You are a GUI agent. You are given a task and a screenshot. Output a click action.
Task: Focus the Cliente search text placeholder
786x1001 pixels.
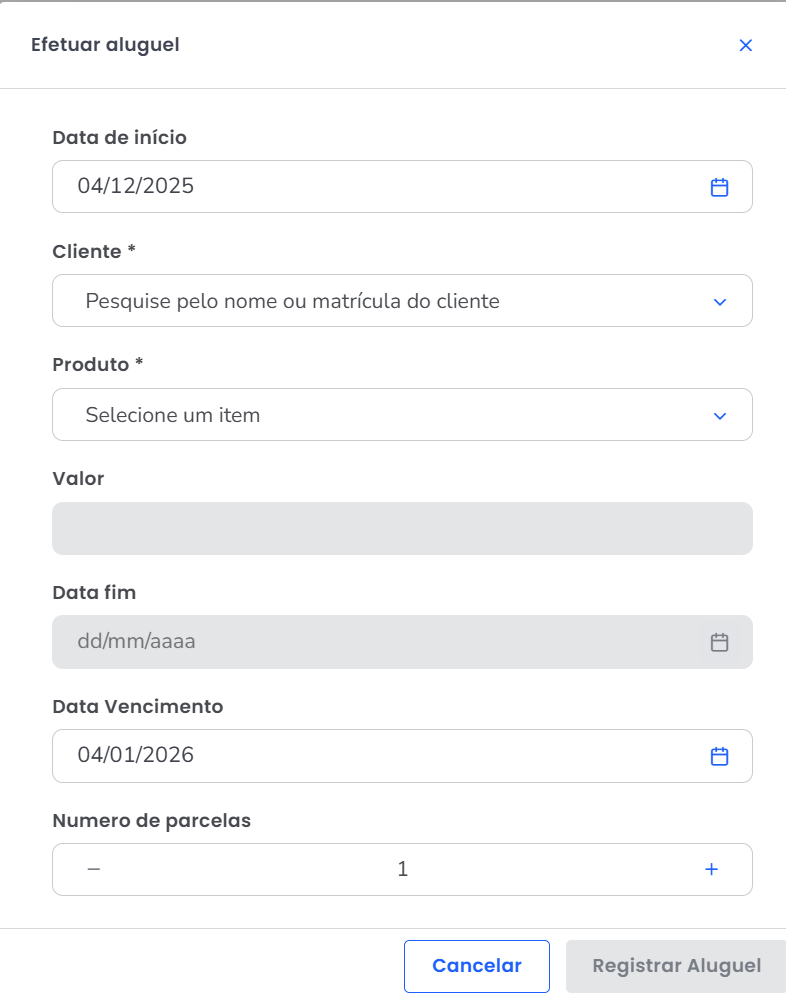click(x=292, y=301)
